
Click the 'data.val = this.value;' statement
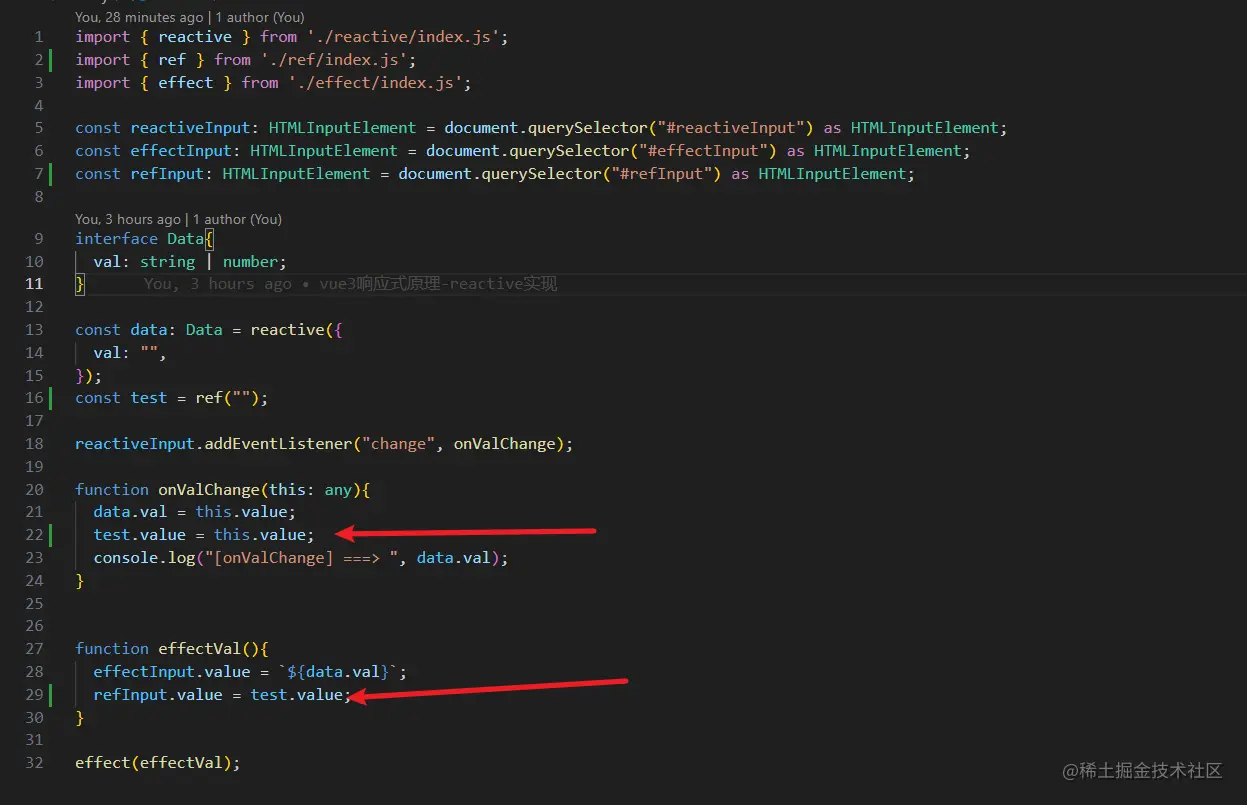195,512
